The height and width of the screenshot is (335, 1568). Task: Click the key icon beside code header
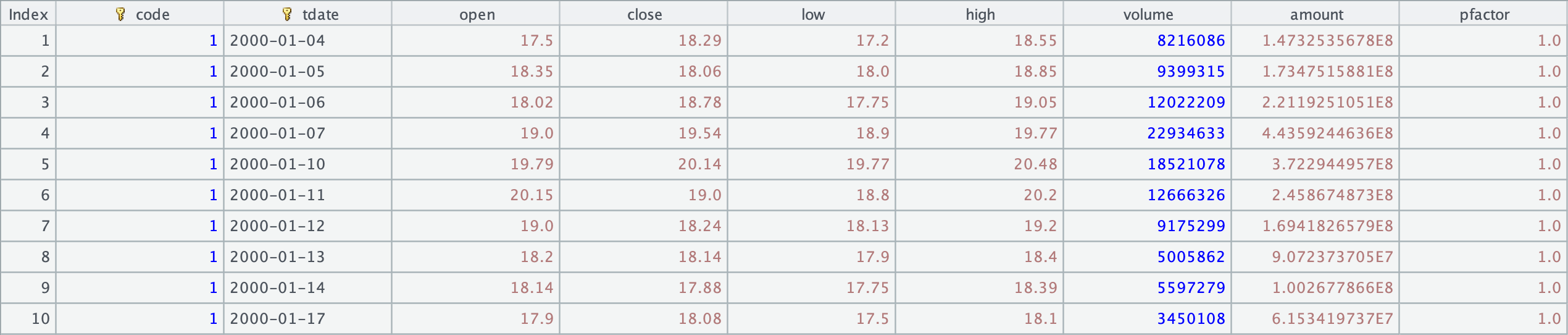click(x=120, y=14)
